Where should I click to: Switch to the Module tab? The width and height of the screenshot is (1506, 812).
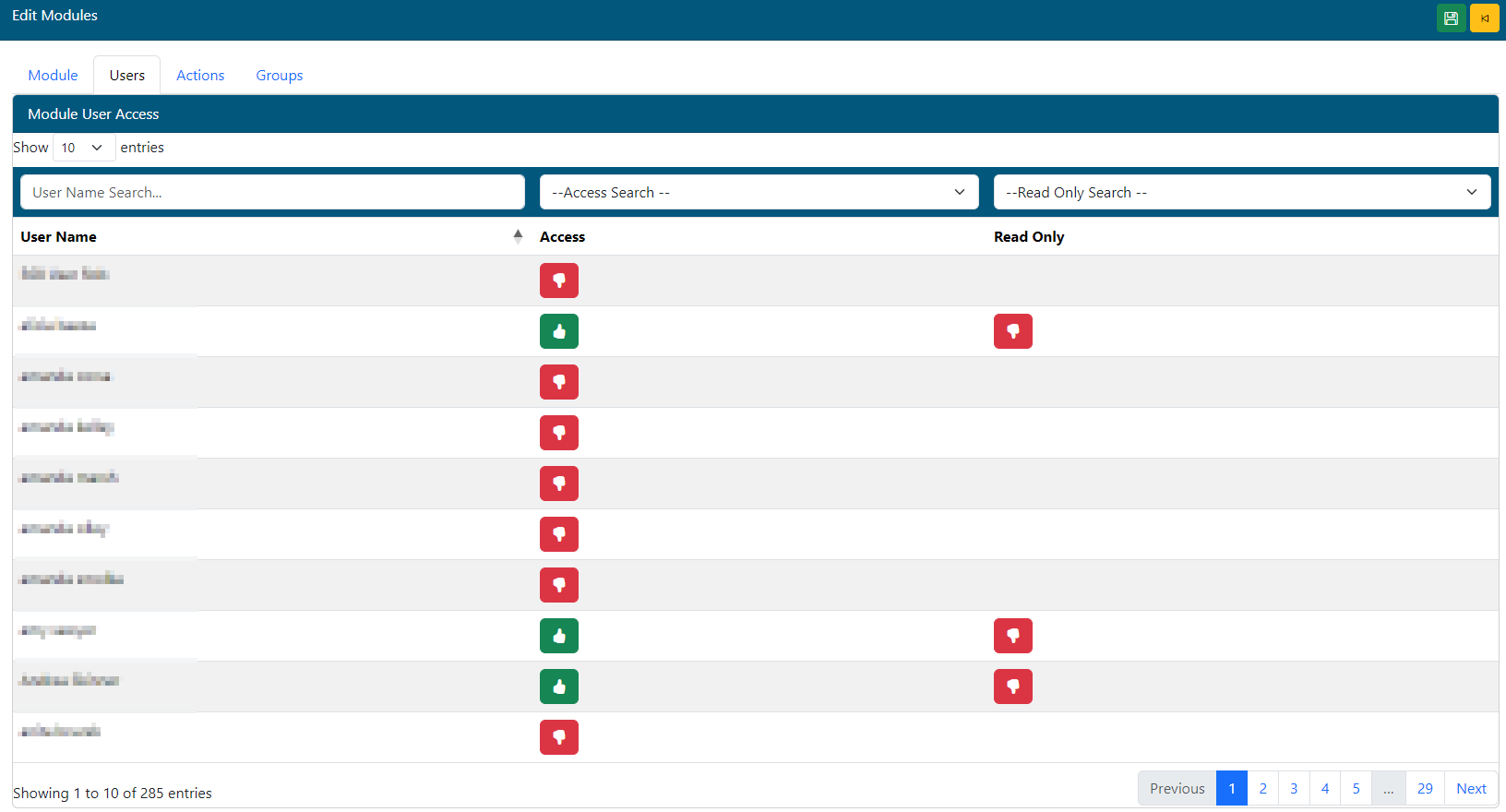[x=53, y=76]
